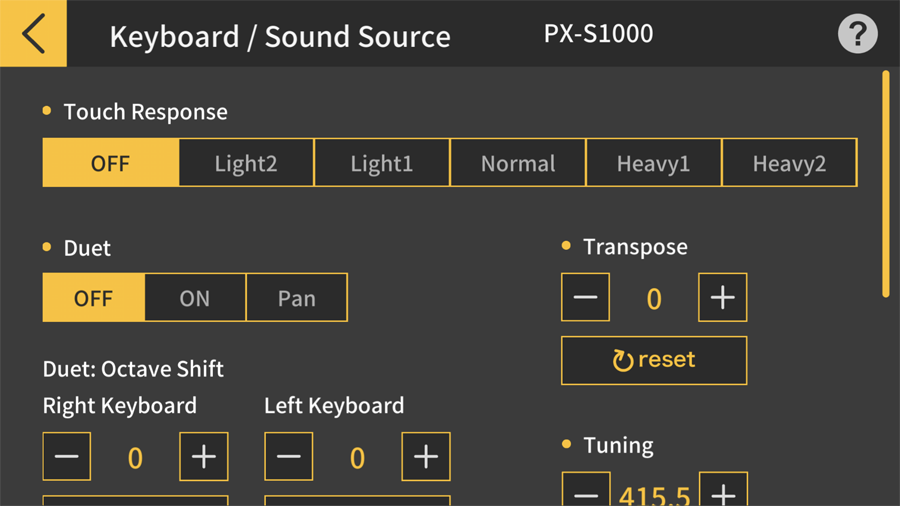Decrease Left Keyboard octave shift
Image resolution: width=900 pixels, height=506 pixels.
(289, 457)
